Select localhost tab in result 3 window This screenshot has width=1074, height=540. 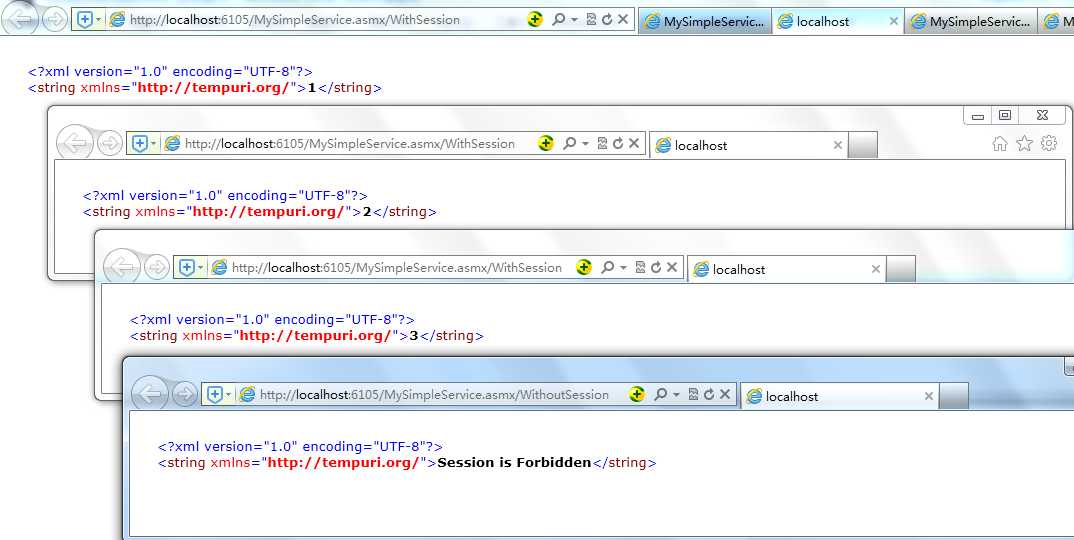(786, 269)
